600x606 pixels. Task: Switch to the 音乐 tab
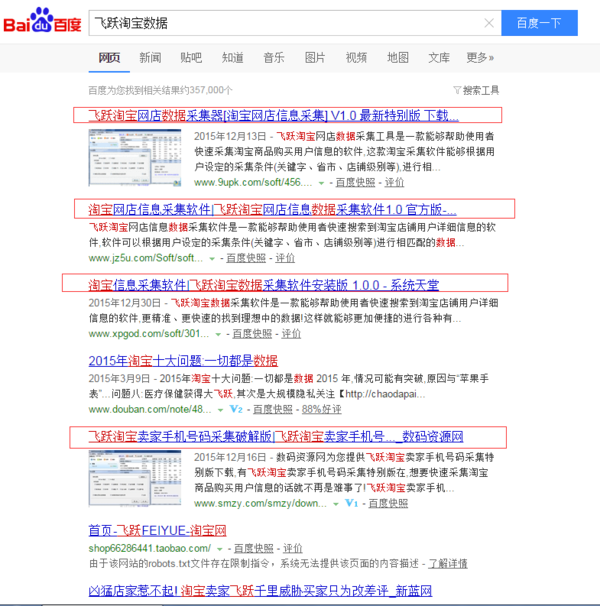coord(274,58)
